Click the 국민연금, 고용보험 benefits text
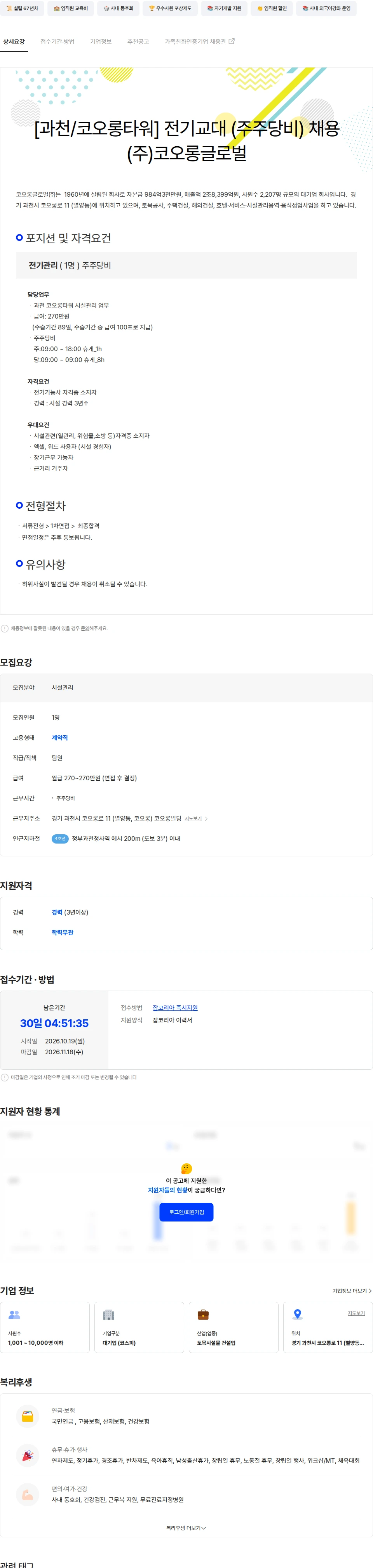 click(101, 1421)
